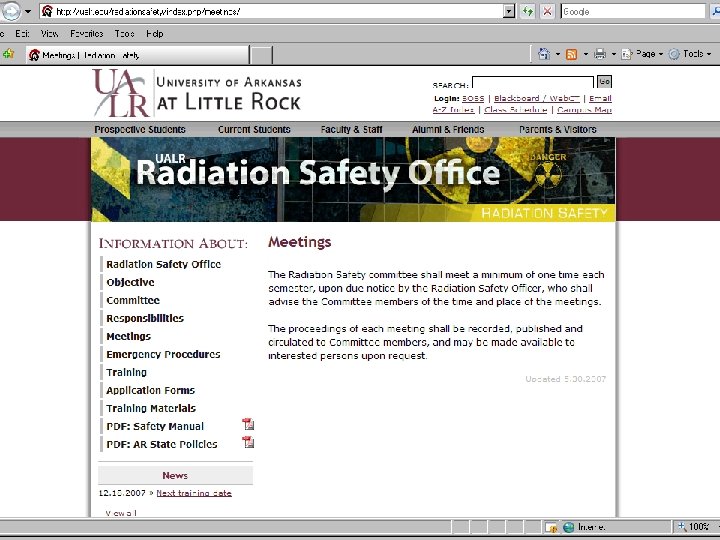The width and height of the screenshot is (720, 540).
Task: Click the Internet zone globe icon
Action: pyautogui.click(x=568, y=527)
